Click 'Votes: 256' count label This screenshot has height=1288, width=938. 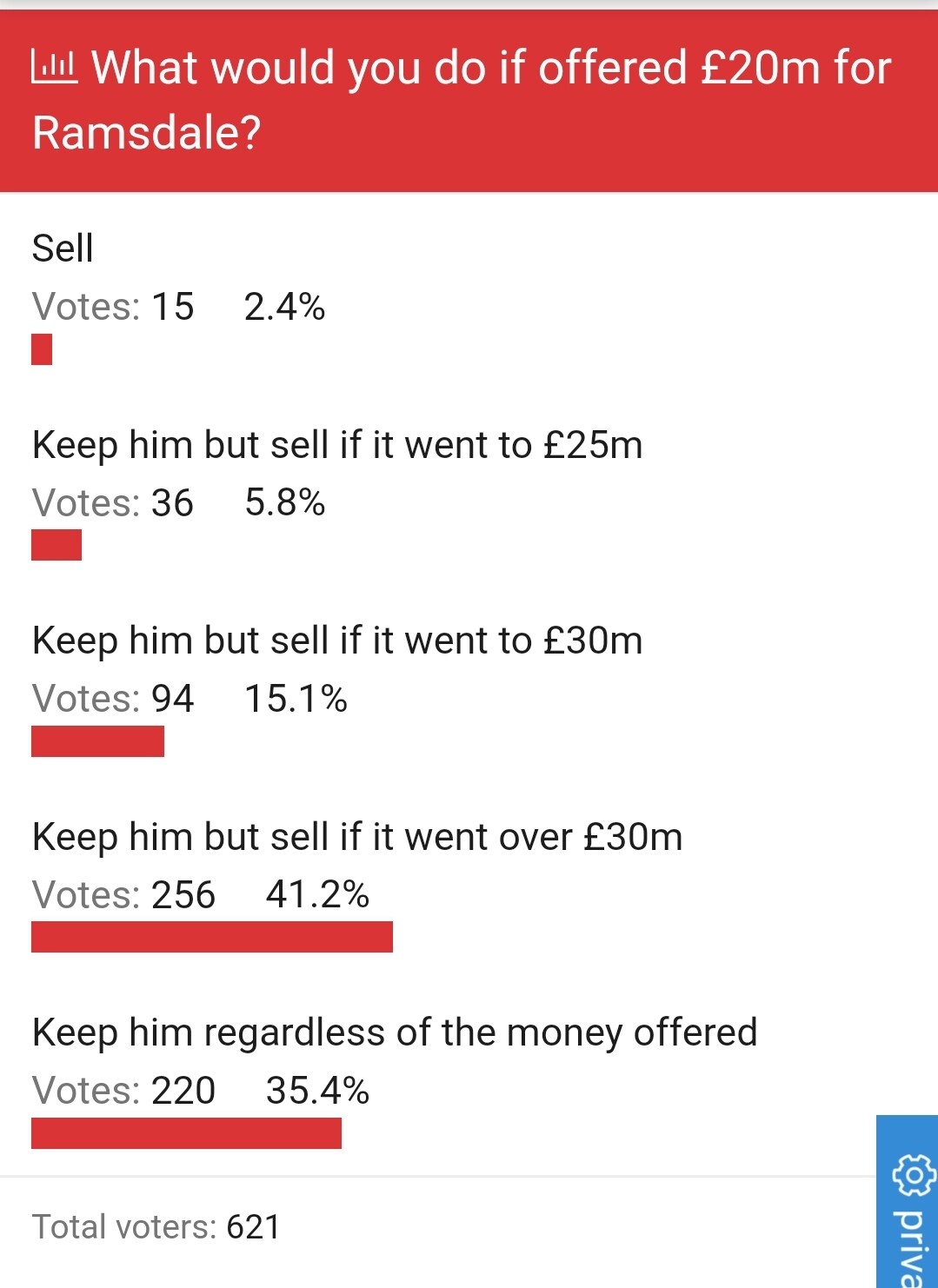(x=123, y=895)
